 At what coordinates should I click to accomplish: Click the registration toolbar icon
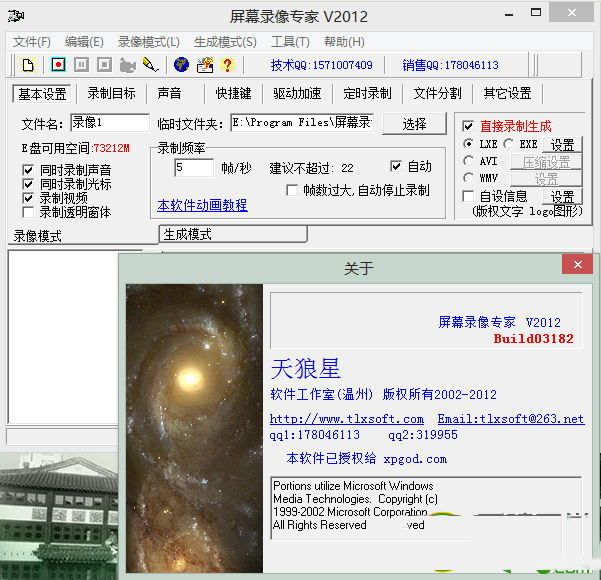pyautogui.click(x=205, y=64)
